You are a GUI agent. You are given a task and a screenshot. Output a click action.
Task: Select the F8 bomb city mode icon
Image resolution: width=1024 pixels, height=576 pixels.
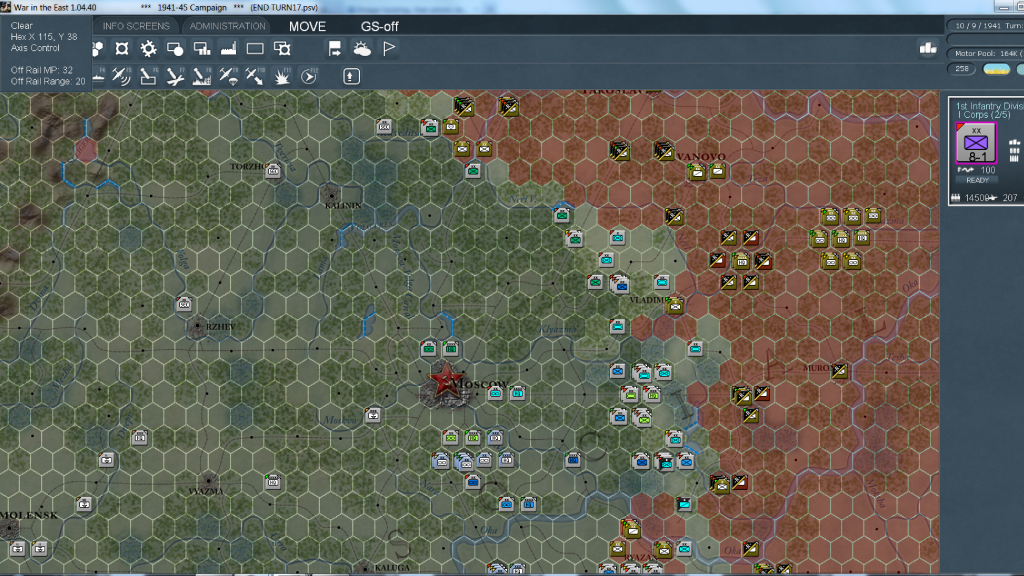click(x=202, y=75)
